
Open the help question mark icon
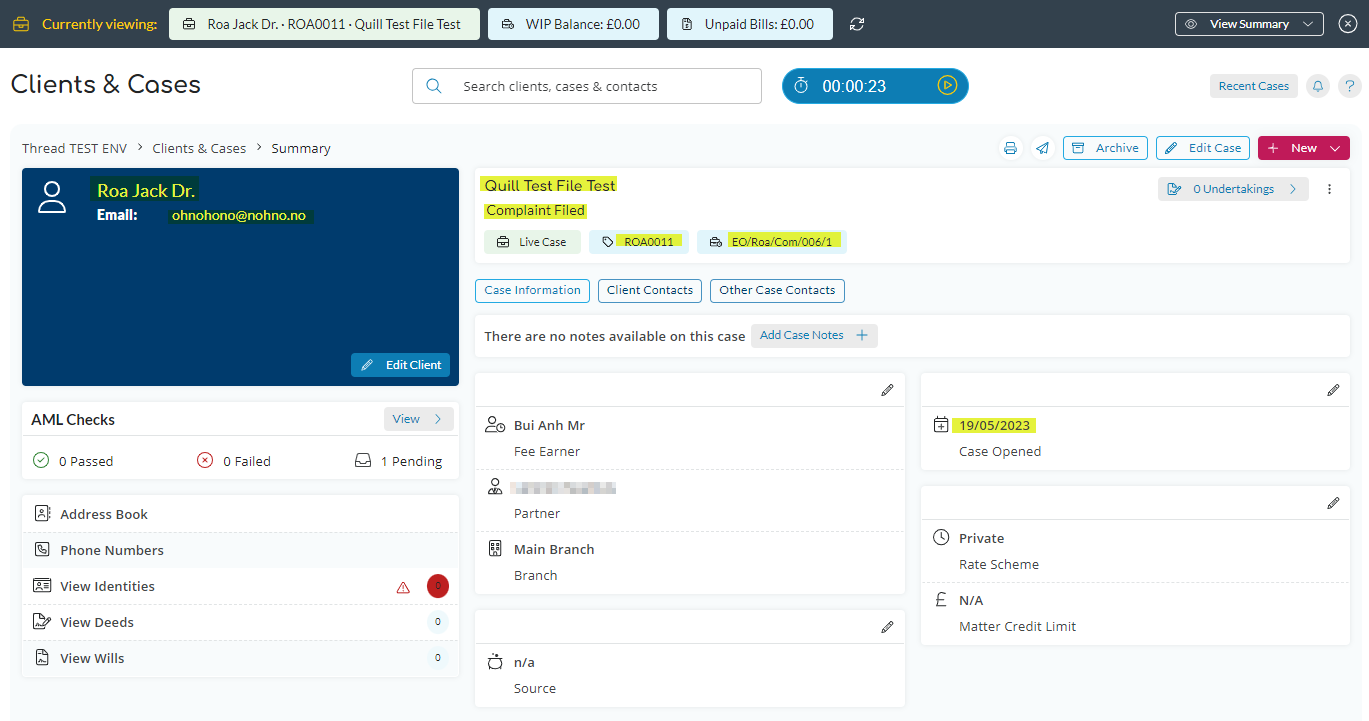click(1350, 86)
